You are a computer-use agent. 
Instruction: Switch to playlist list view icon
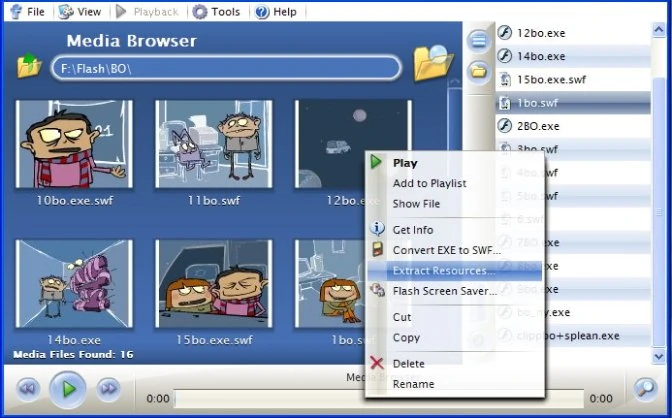click(x=478, y=41)
